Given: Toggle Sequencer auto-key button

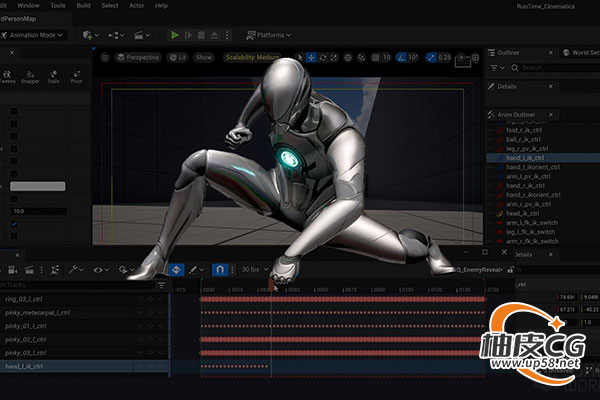Looking at the screenshot, I should pyautogui.click(x=176, y=270).
